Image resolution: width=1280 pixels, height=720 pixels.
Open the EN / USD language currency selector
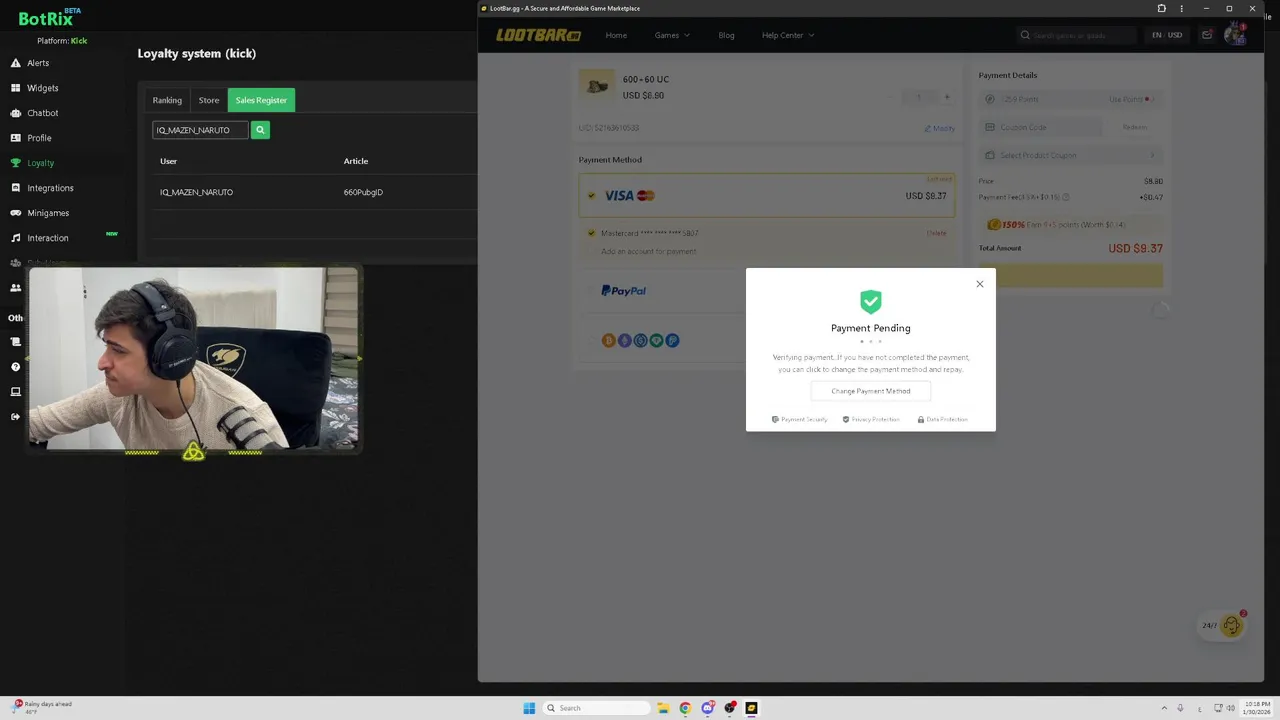1167,35
